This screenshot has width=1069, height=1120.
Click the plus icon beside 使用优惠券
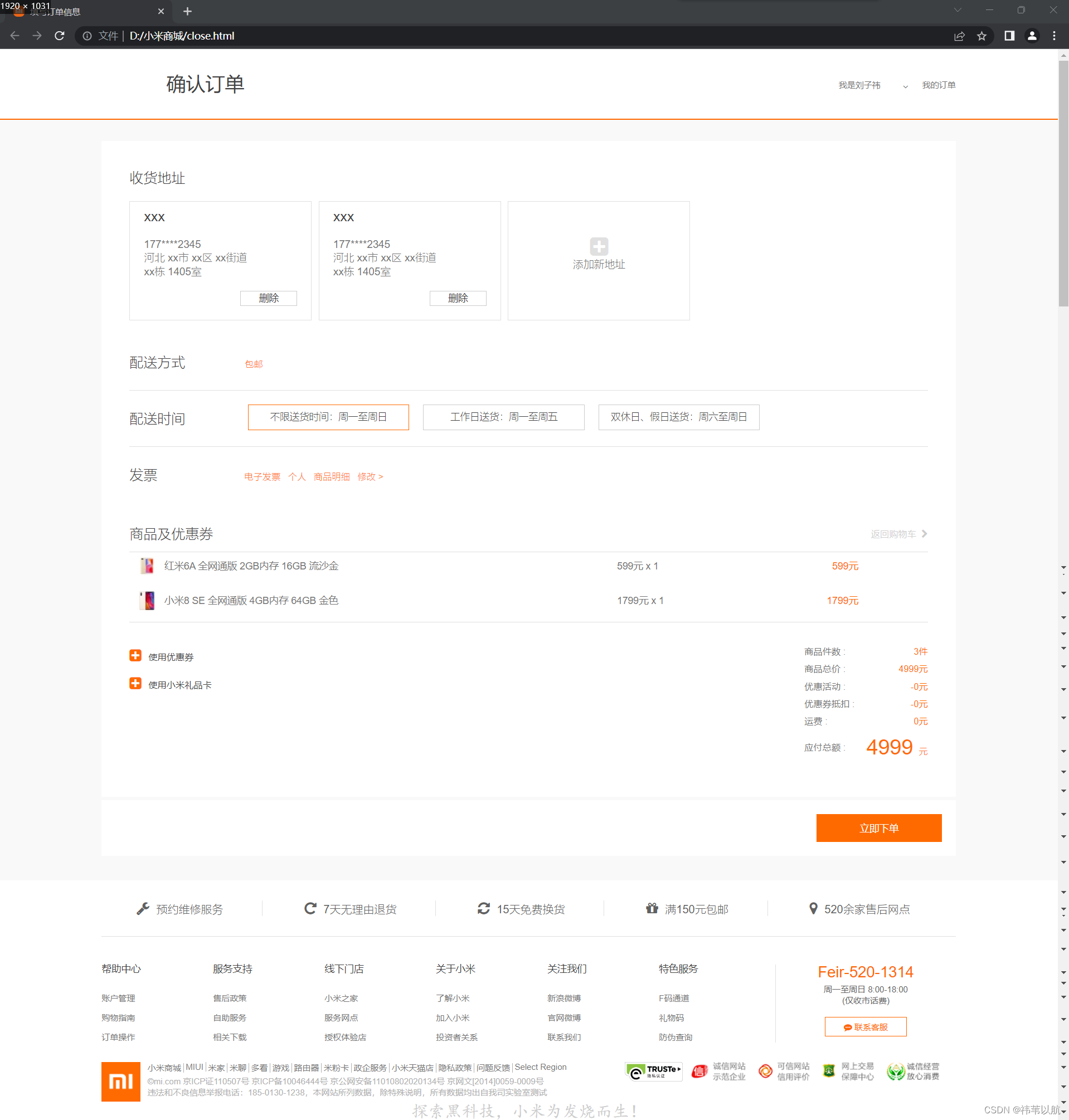(135, 656)
